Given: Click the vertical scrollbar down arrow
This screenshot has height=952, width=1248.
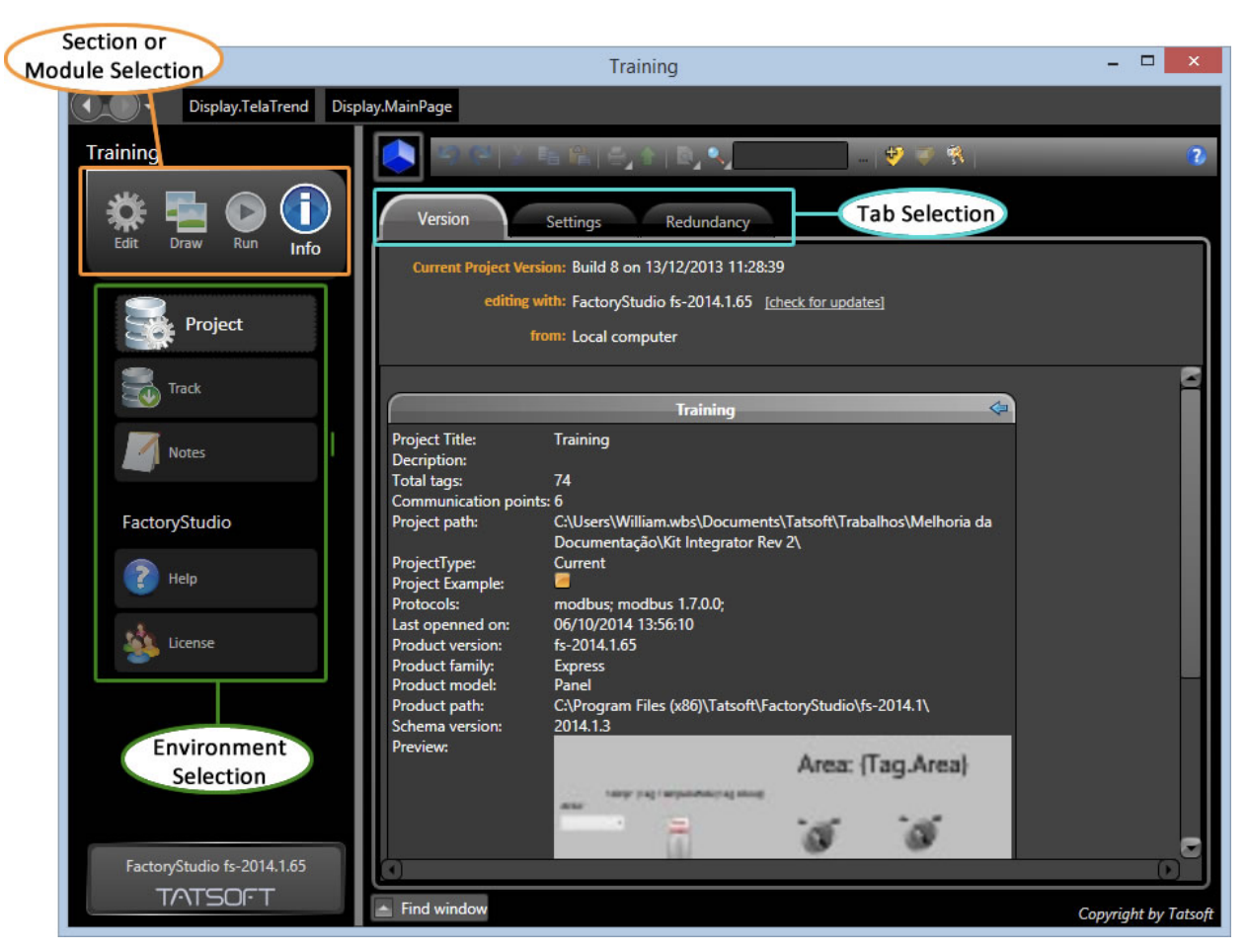Looking at the screenshot, I should click(1191, 847).
